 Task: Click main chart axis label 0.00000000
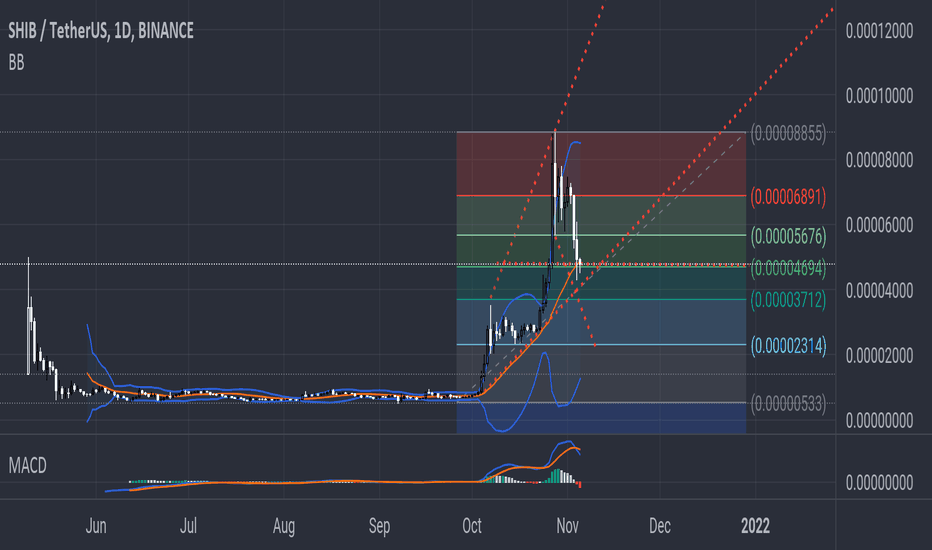coord(879,420)
